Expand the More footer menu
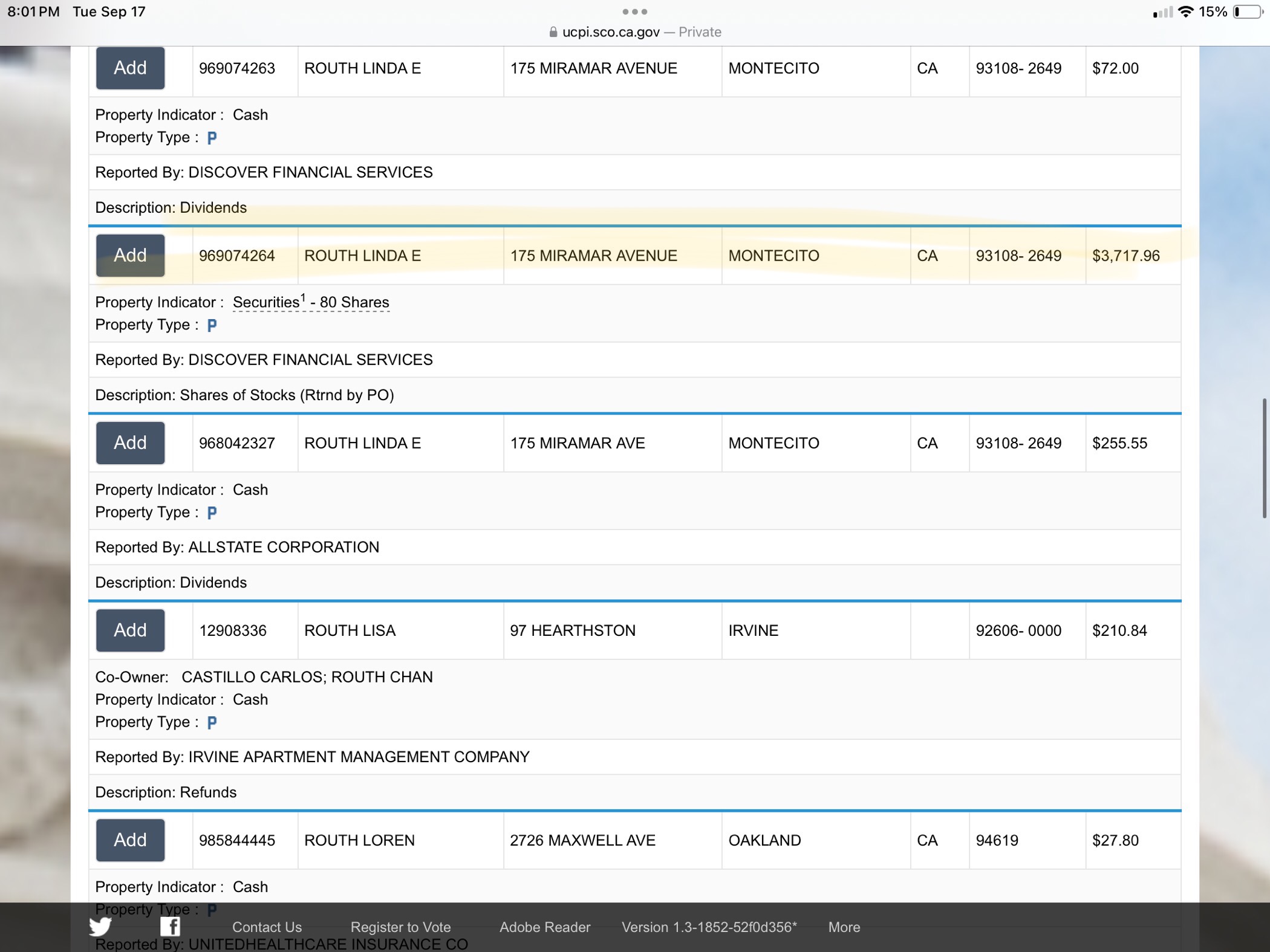Screen dimensions: 1270x952 [844, 927]
